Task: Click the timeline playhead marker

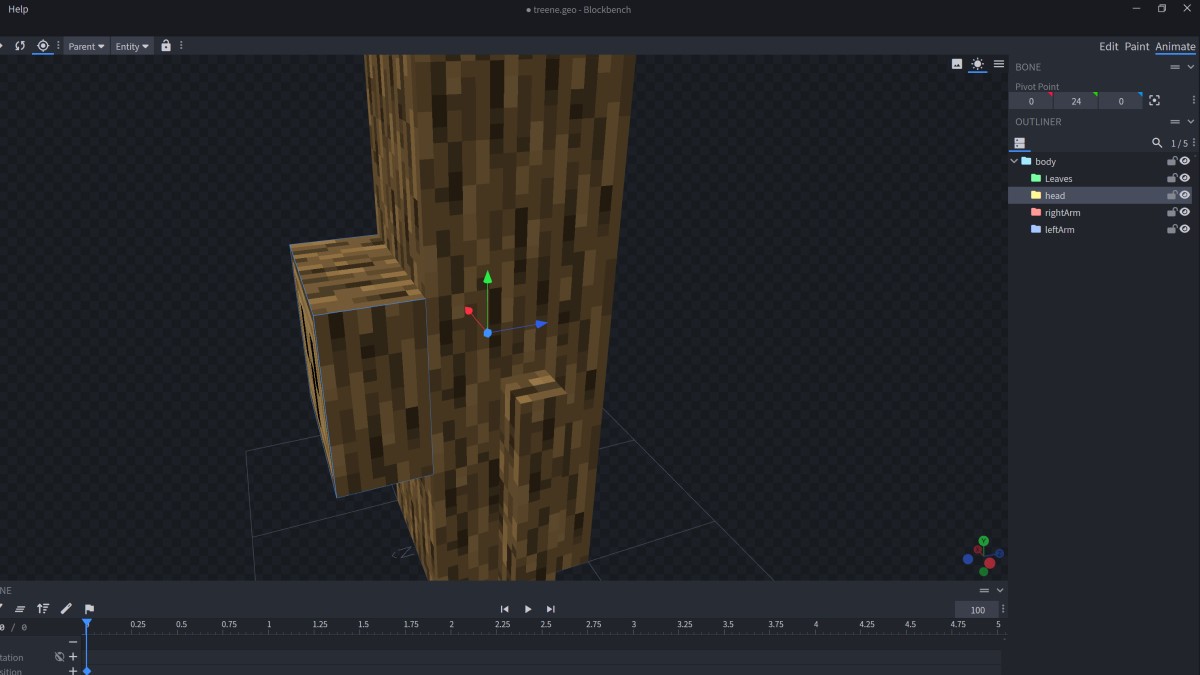Action: coord(87,624)
